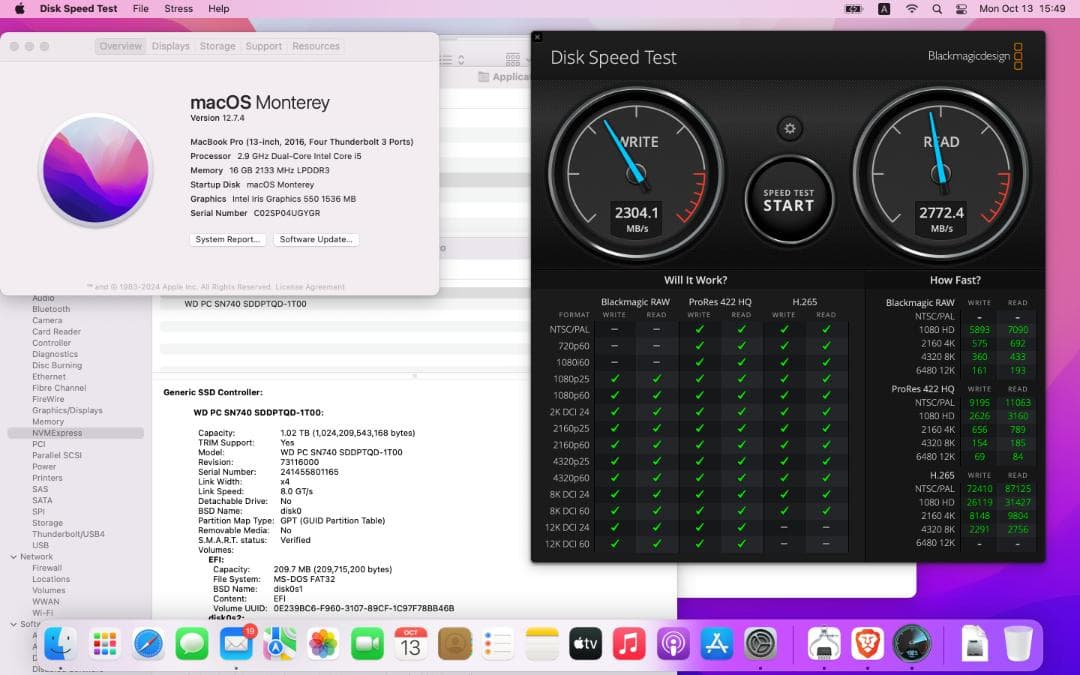Open the battery status menu
Viewport: 1080px width, 675px height.
(x=853, y=9)
